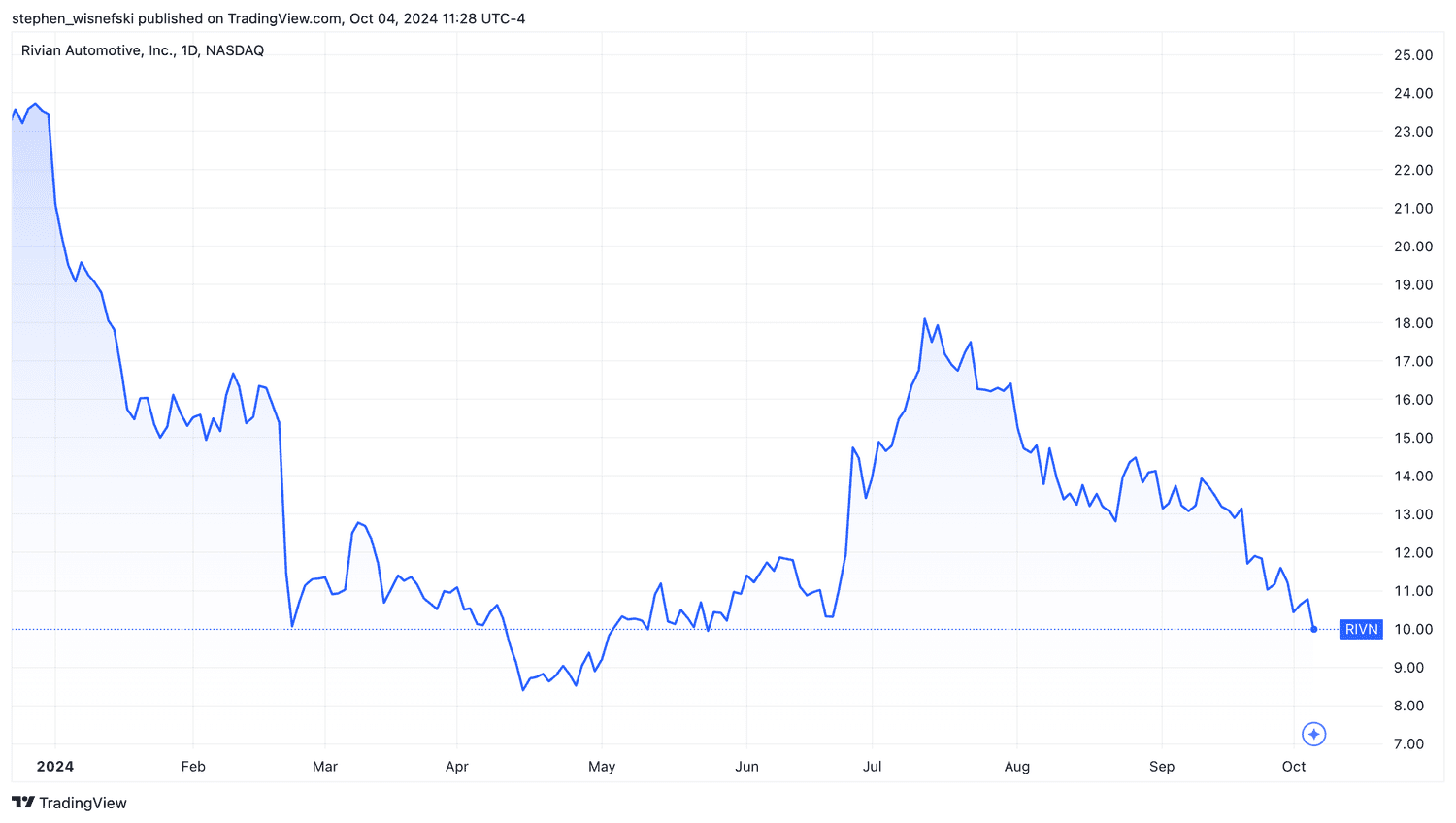This screenshot has width=1456, height=823.
Task: Click the Jun date axis label
Action: (x=746, y=766)
